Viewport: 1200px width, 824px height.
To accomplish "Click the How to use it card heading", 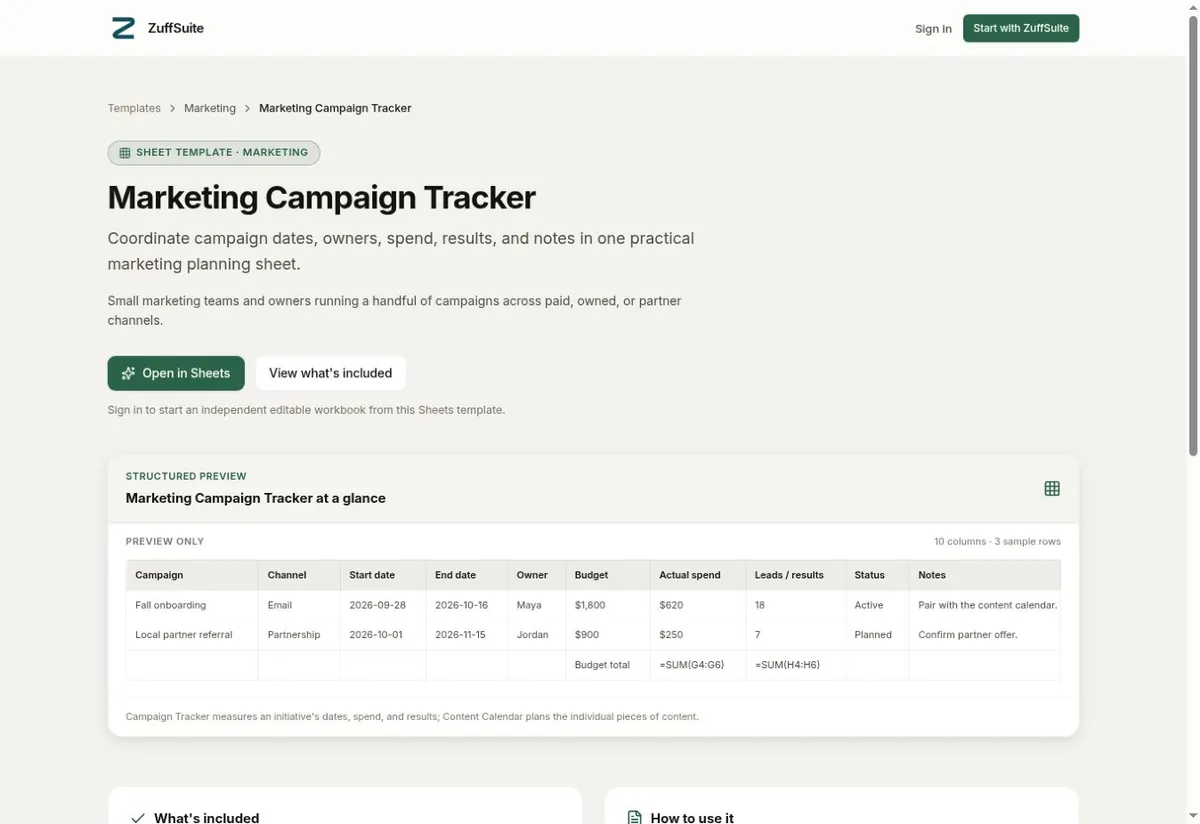I will click(692, 818).
